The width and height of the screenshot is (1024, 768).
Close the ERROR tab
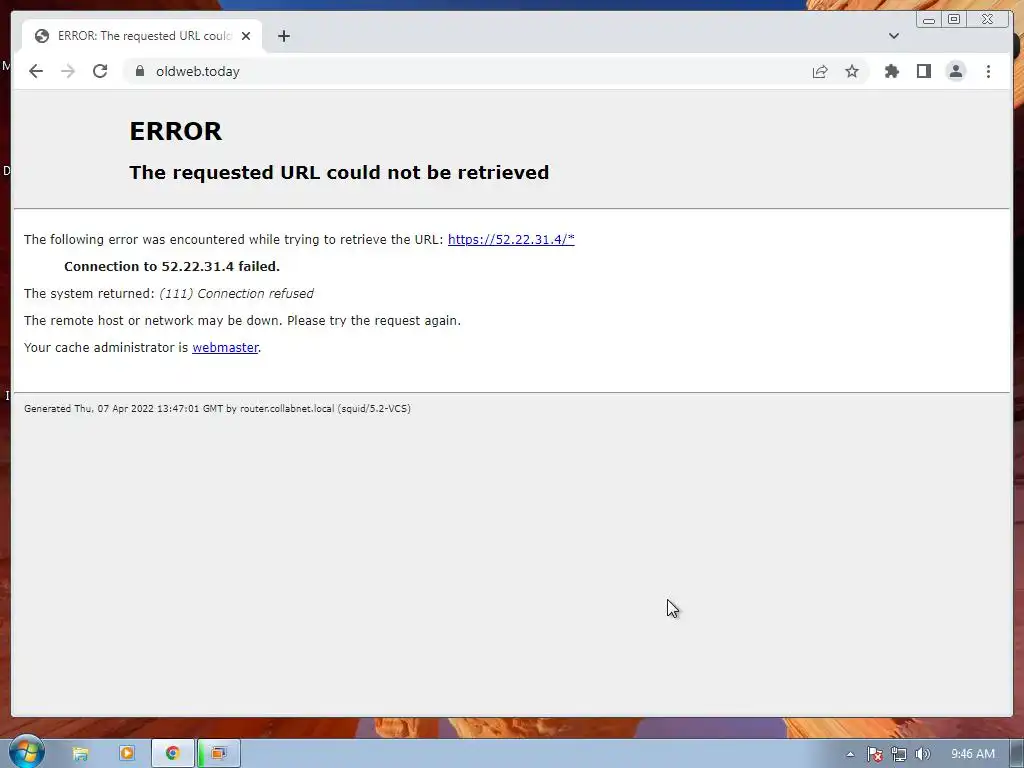(246, 36)
